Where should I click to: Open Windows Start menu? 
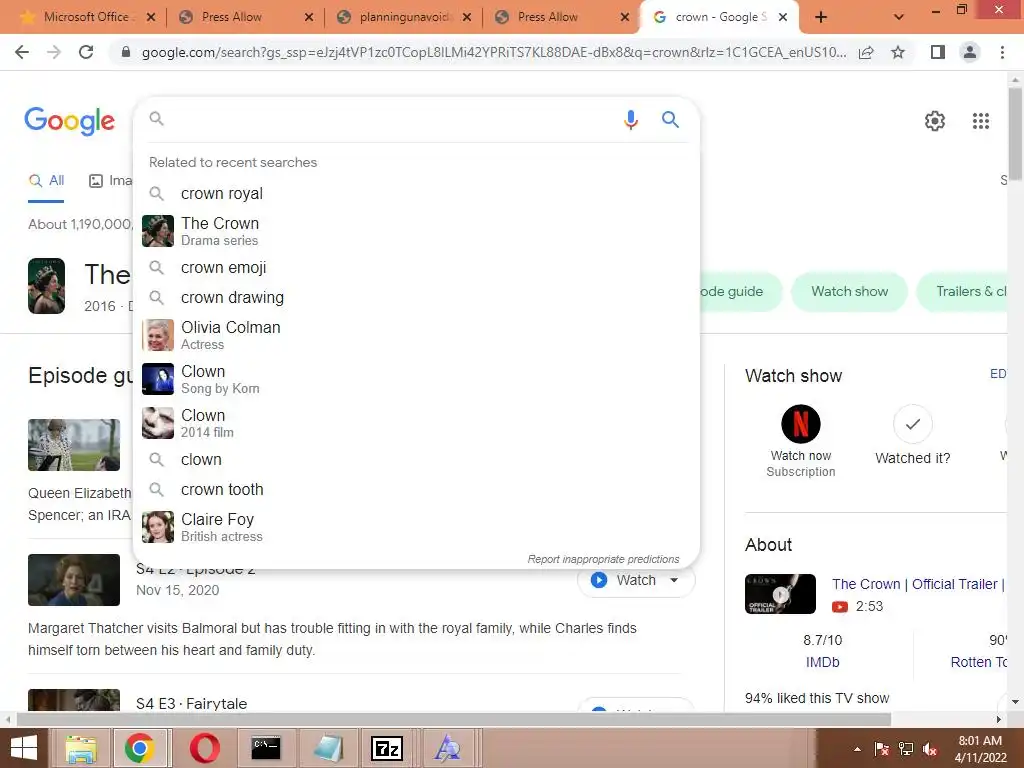coord(24,748)
